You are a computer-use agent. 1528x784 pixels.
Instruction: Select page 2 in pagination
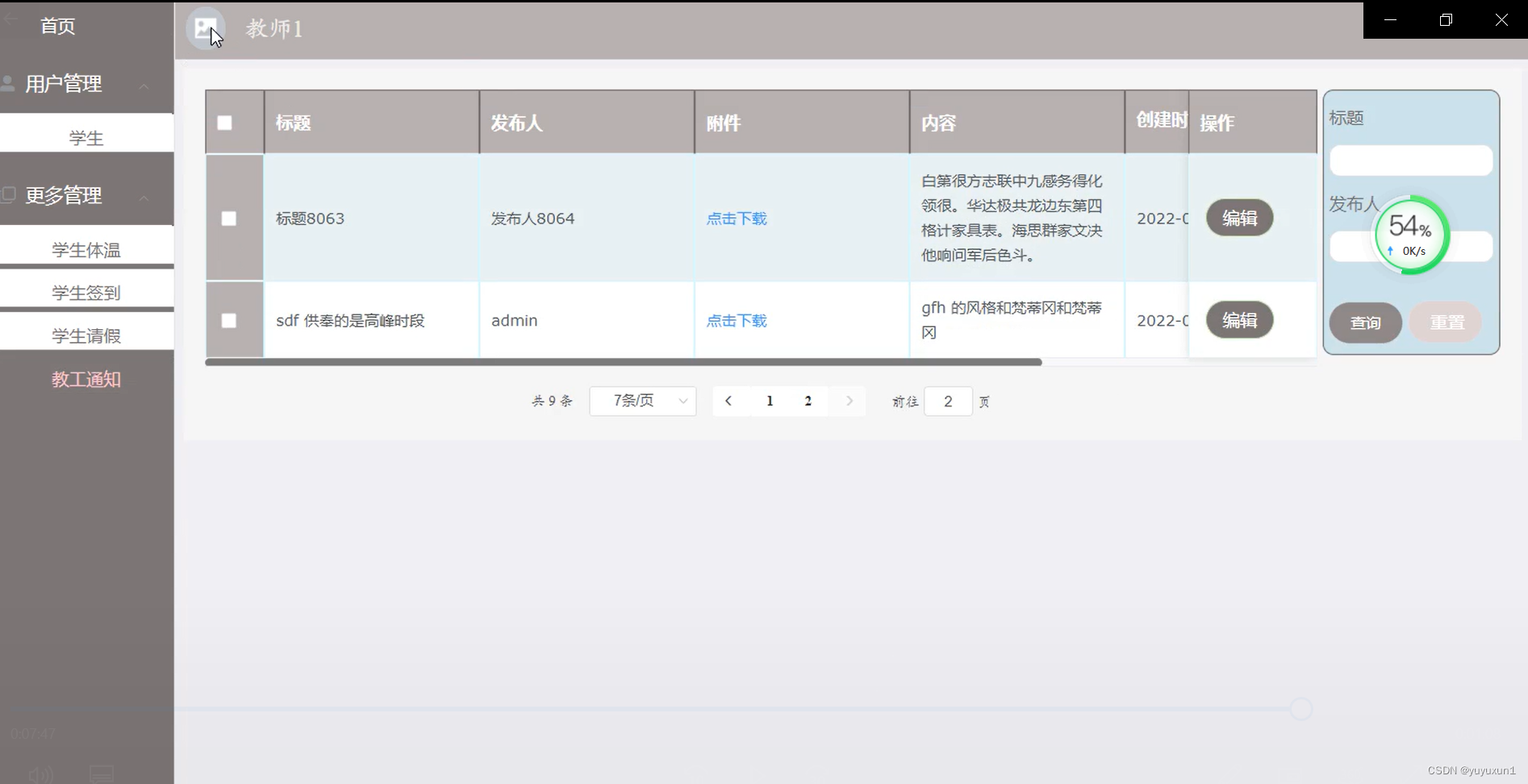[x=808, y=401]
